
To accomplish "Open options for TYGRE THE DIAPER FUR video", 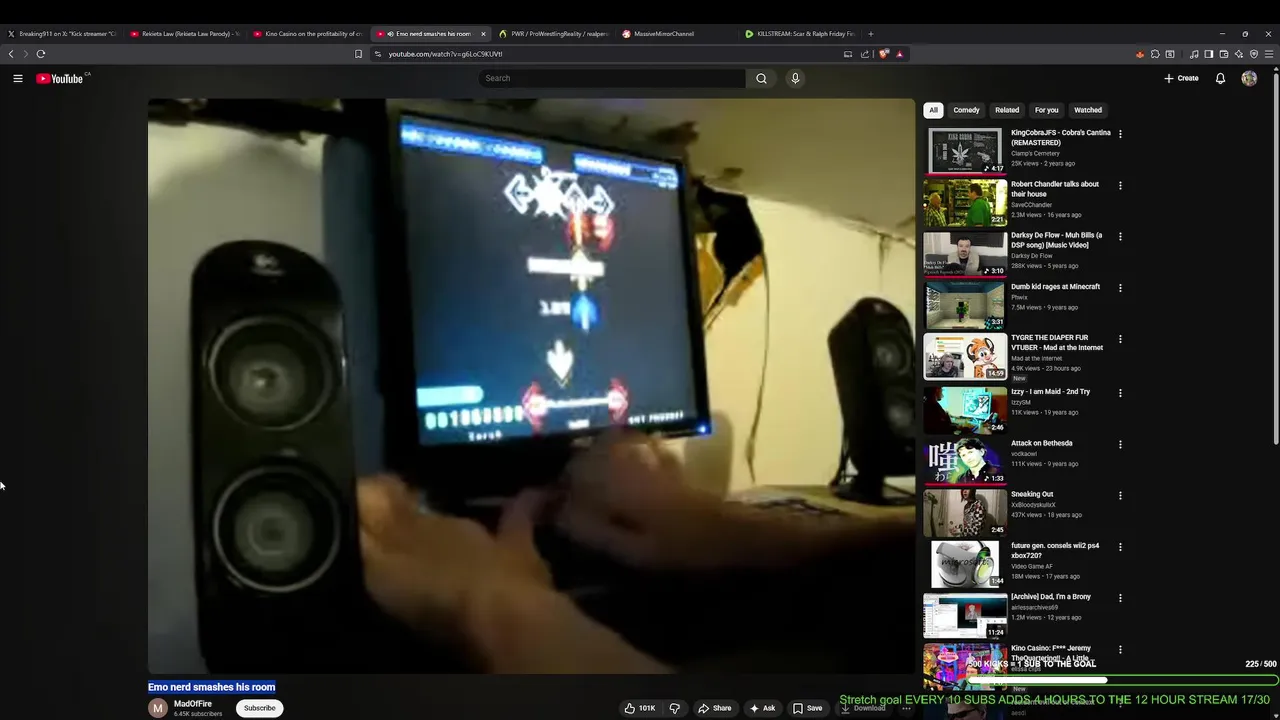I will 1120,339.
